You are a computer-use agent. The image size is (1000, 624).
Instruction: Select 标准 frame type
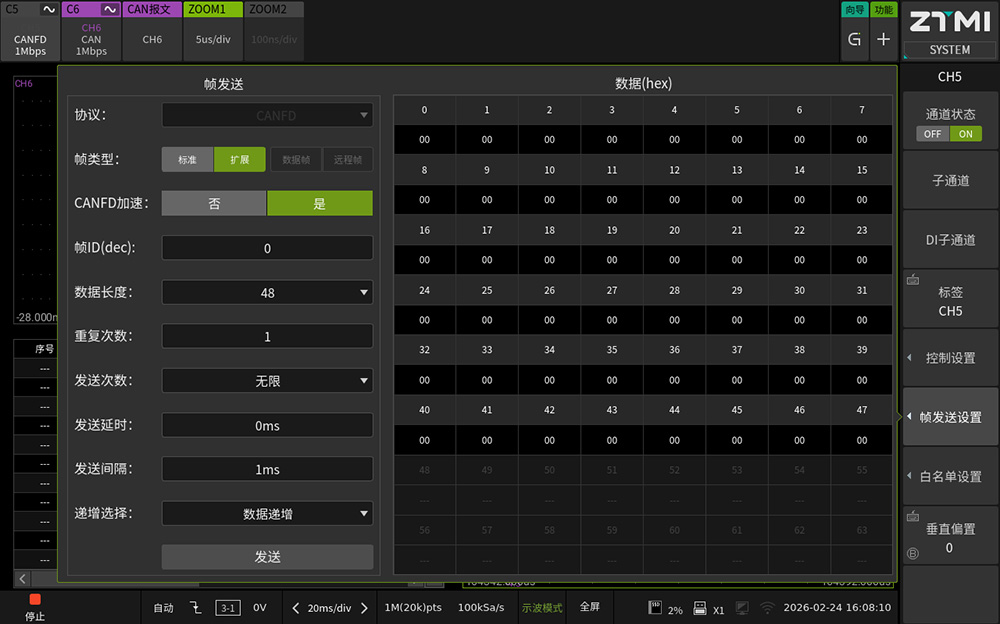187,160
